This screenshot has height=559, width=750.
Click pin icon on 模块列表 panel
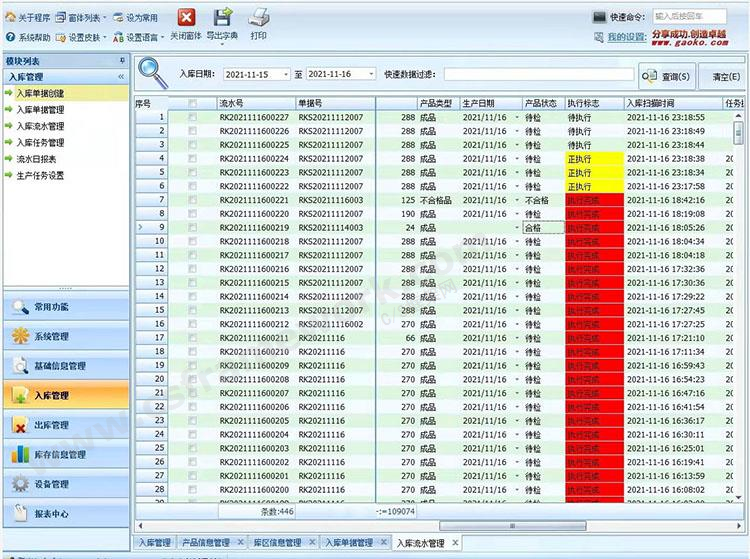pyautogui.click(x=122, y=61)
